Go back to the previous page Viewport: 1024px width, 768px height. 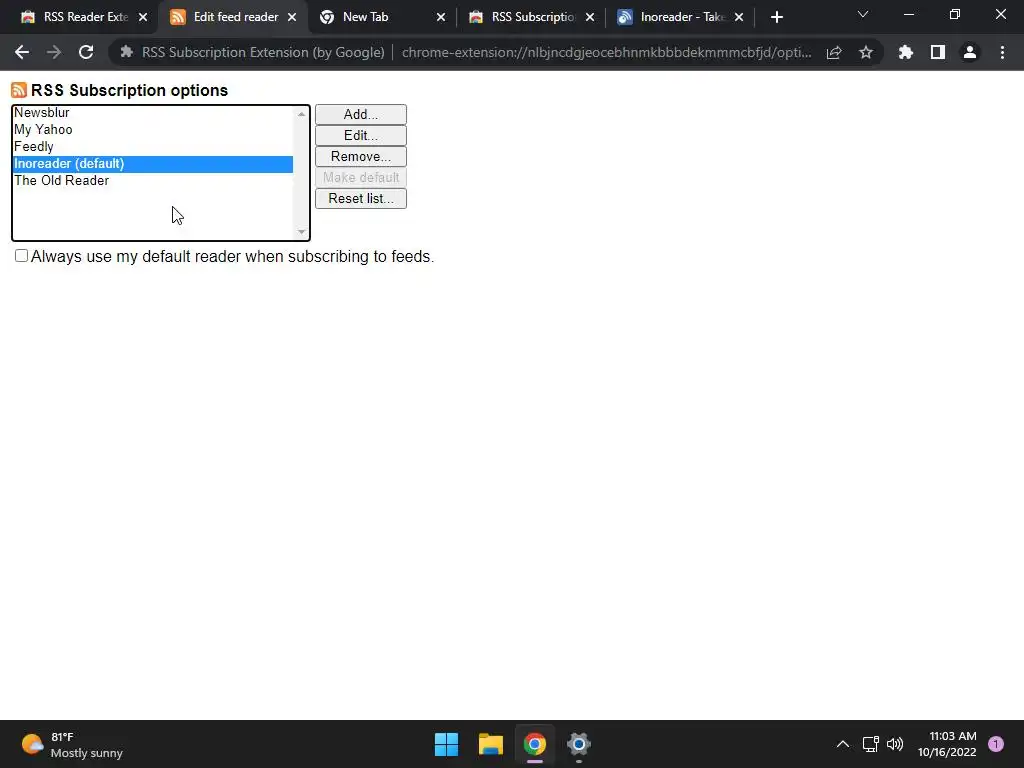pos(22,52)
